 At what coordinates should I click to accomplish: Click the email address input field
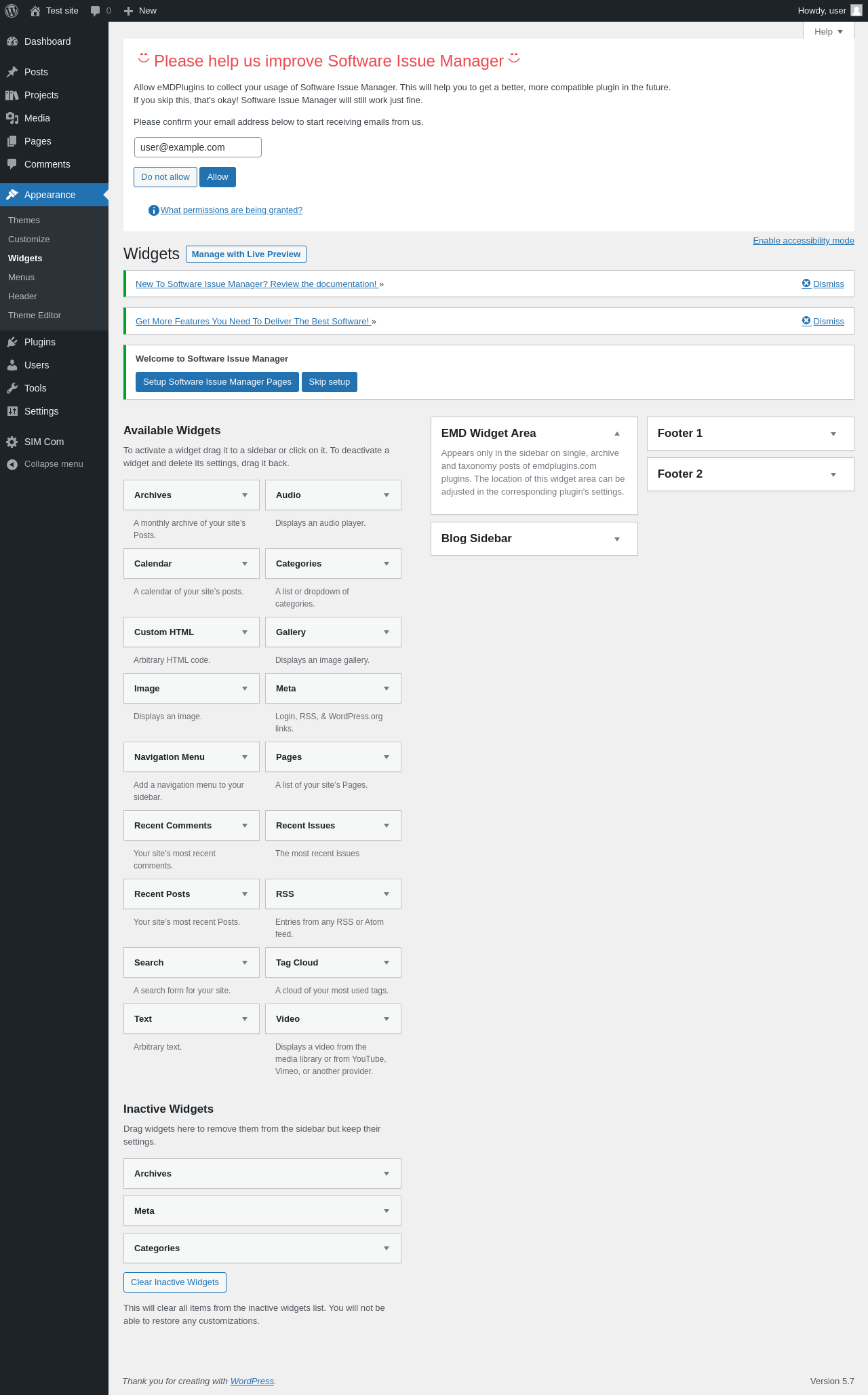coord(198,147)
